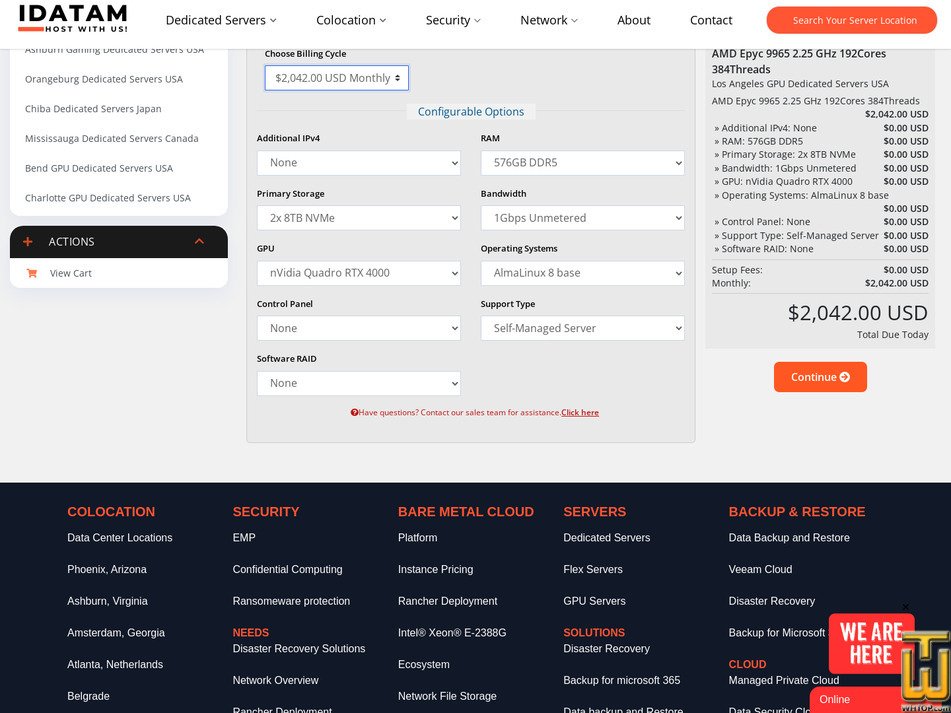Screen dimensions: 951x713
Task: Click Search Your Server Location button
Action: coord(853,20)
